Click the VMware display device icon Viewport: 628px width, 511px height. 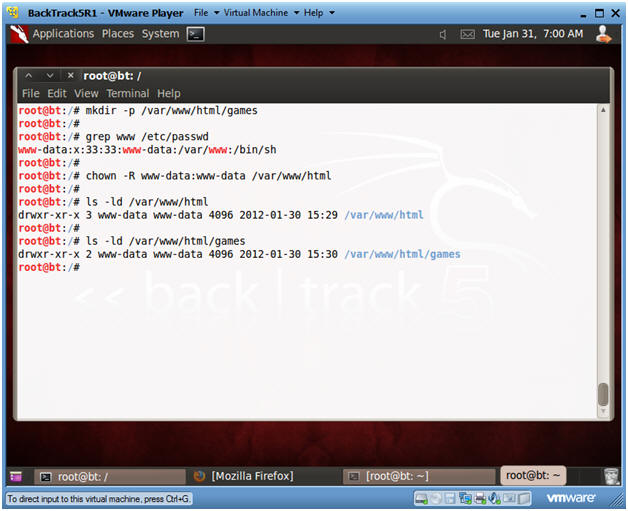pyautogui.click(x=509, y=499)
